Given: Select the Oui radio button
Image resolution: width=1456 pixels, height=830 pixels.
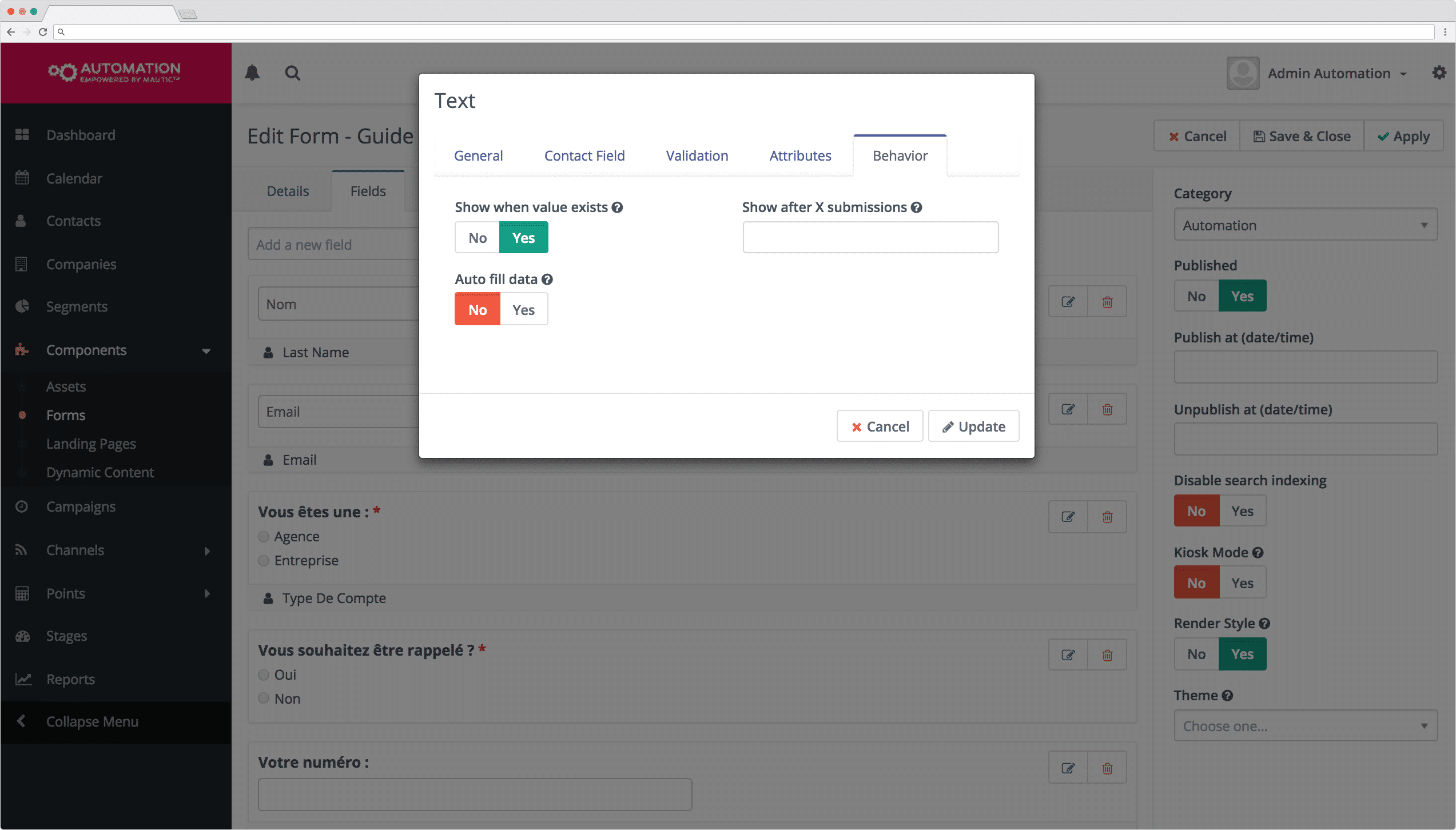Looking at the screenshot, I should click(264, 675).
